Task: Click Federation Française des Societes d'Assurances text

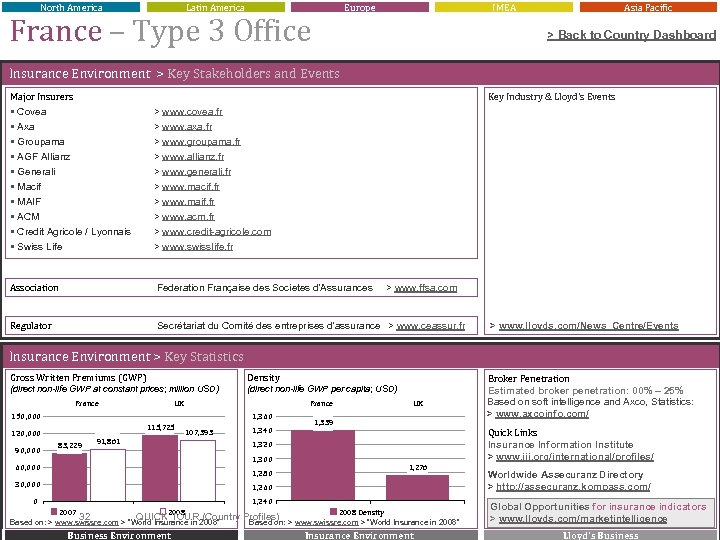Action: pos(265,288)
